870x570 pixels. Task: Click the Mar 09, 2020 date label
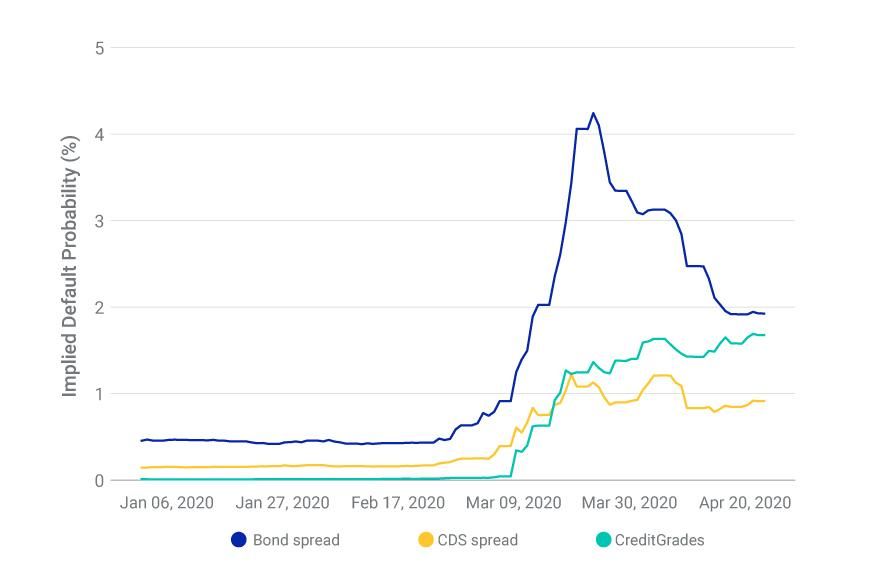[513, 502]
